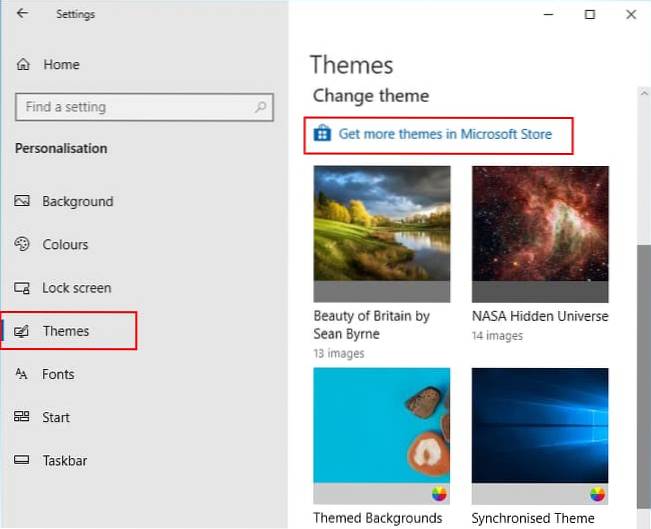The height and width of the screenshot is (529, 651).
Task: Click the search magnifier icon
Action: click(261, 107)
